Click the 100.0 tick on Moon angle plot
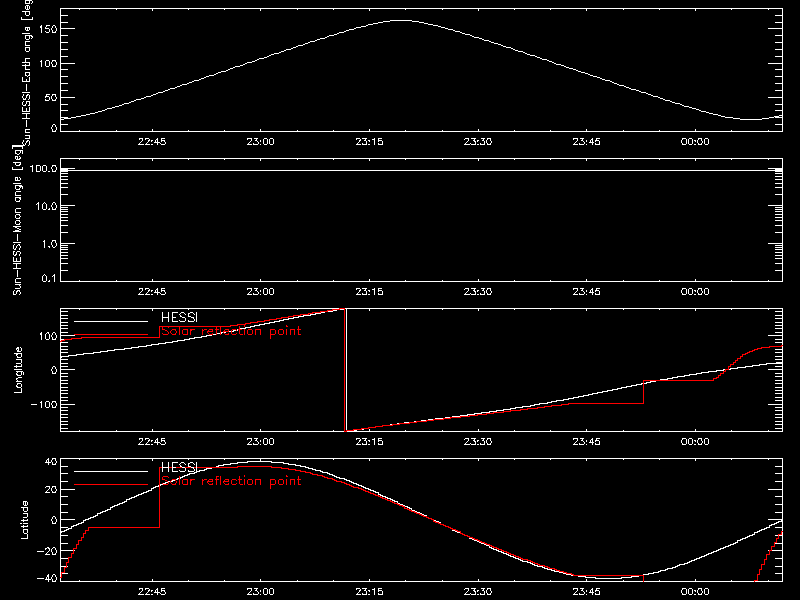The width and height of the screenshot is (800, 600). [44, 168]
